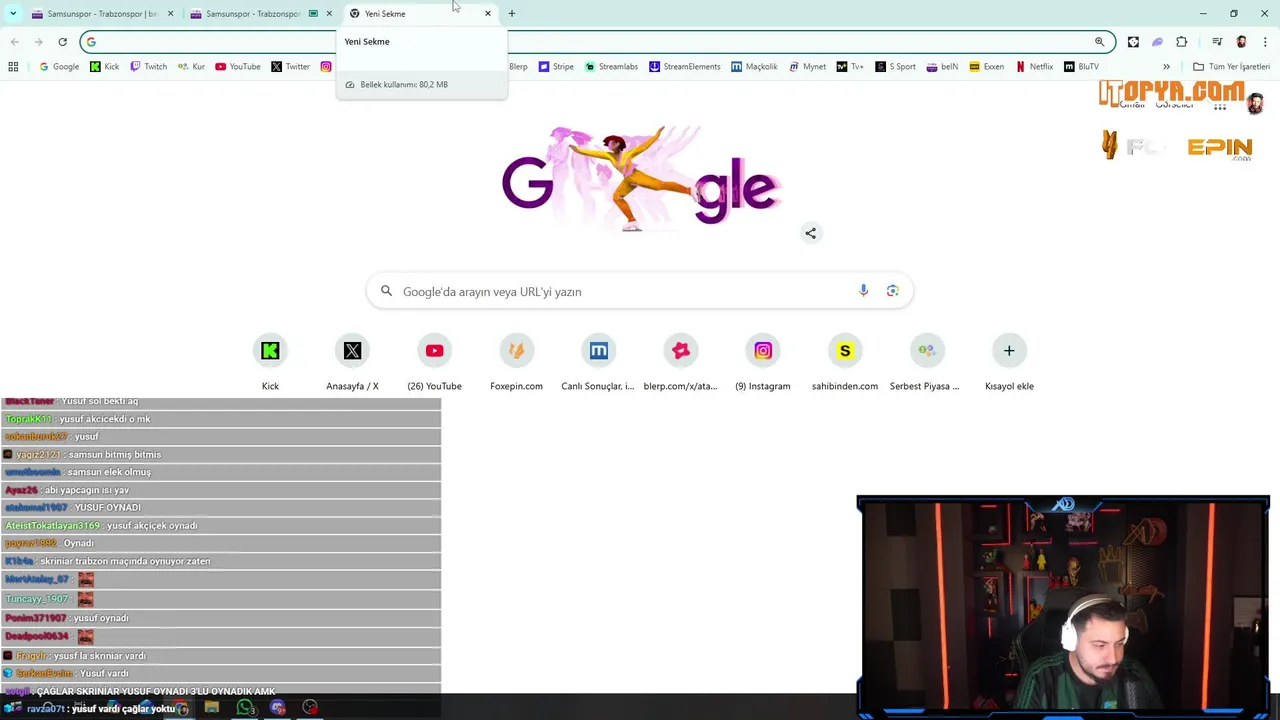This screenshot has width=1280, height=720.
Task: Open the Chrome three-dot menu
Action: click(x=1266, y=41)
